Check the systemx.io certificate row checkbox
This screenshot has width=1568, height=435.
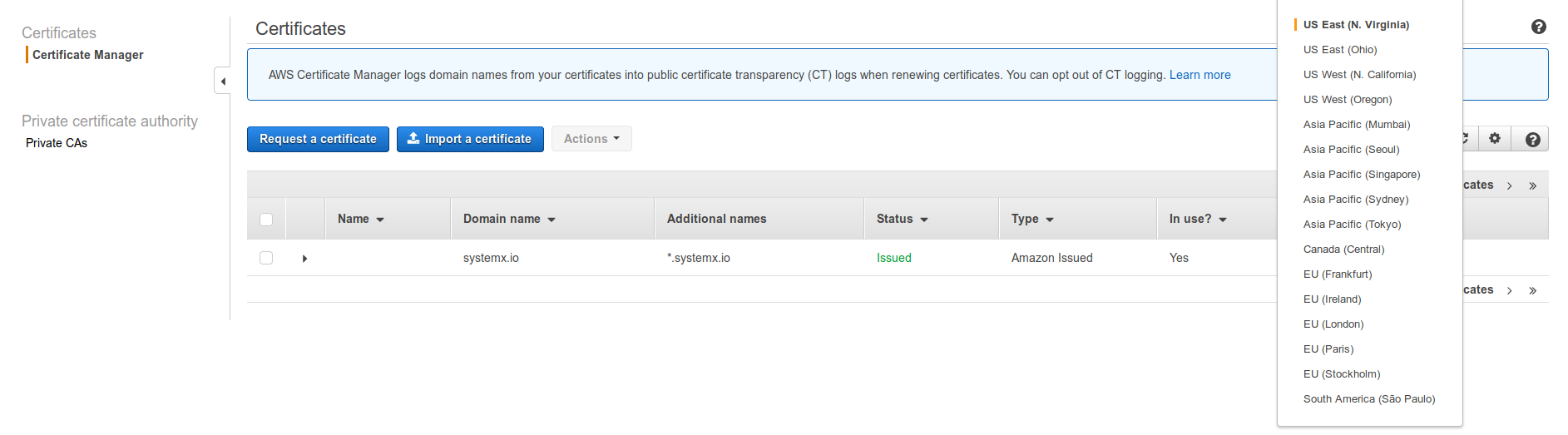[266, 258]
